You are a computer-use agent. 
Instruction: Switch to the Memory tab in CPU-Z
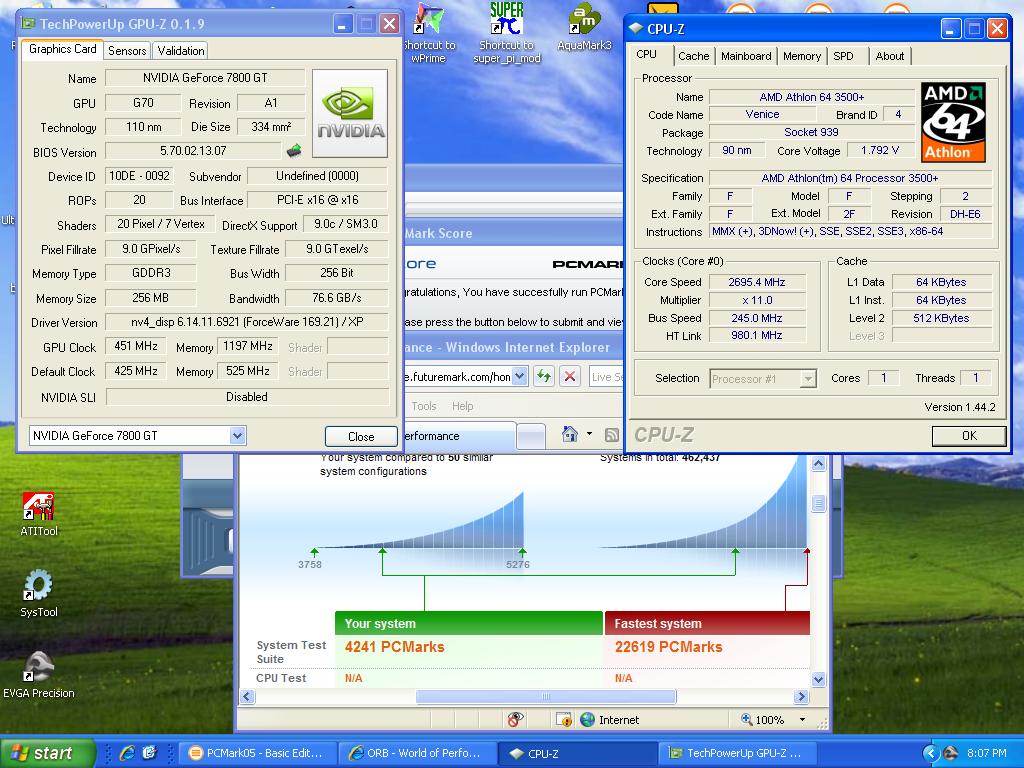pyautogui.click(x=801, y=56)
